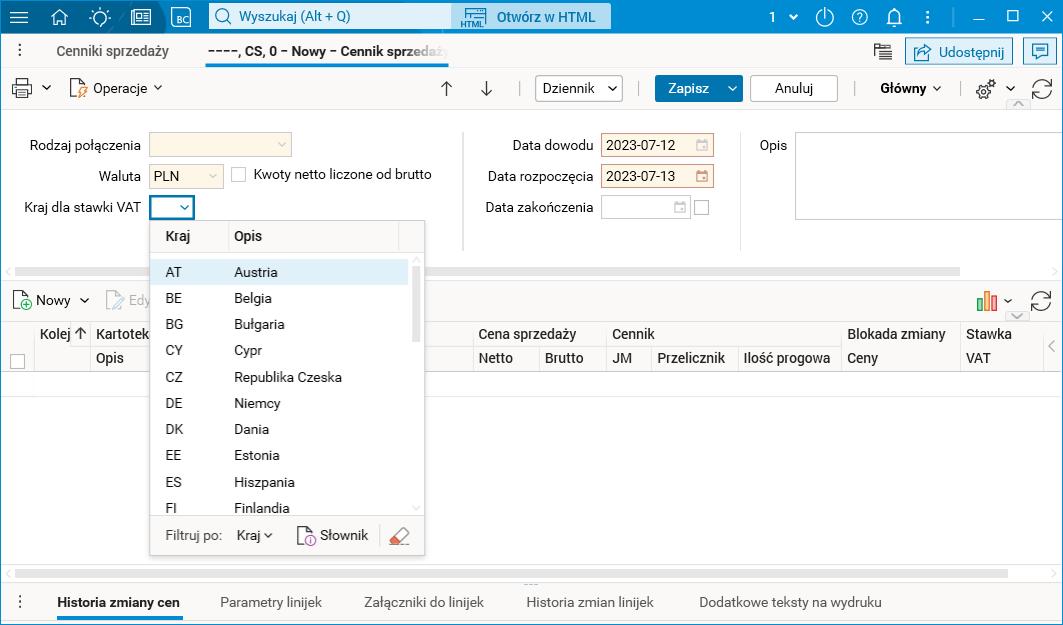
Task: Open the notifications bell
Action: (894, 17)
